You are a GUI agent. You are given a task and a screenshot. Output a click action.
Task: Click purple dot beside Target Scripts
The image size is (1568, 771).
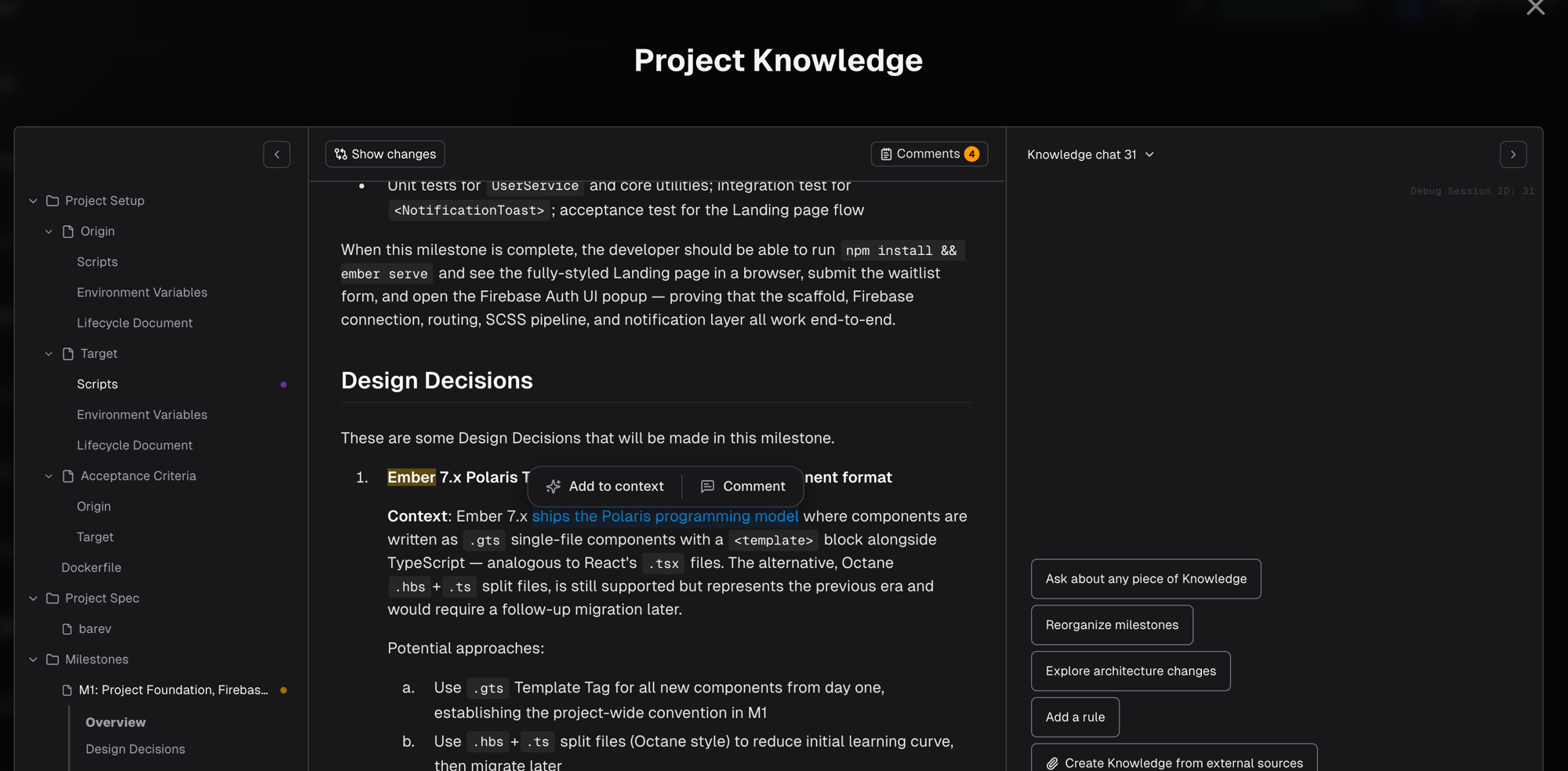(284, 384)
